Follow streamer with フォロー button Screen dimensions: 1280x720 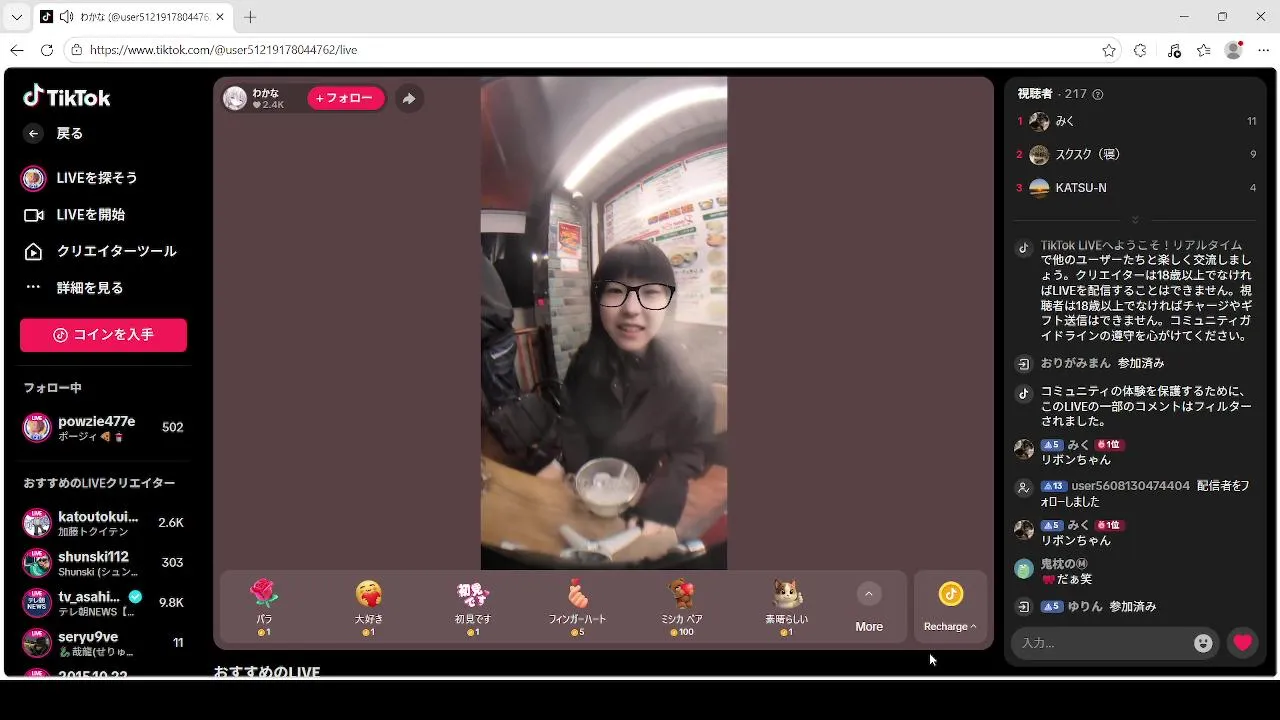point(346,98)
